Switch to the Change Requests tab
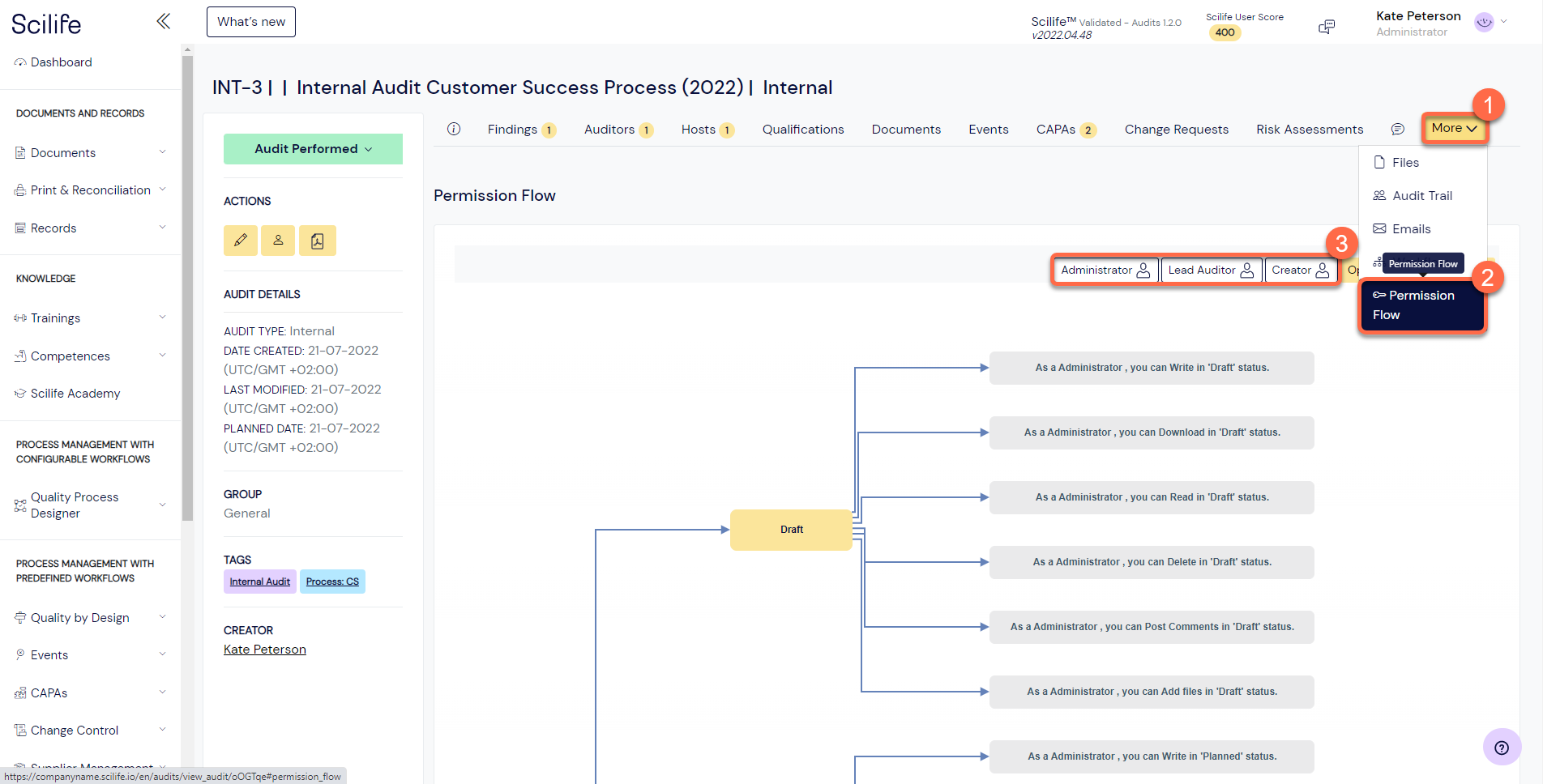 (x=1177, y=130)
